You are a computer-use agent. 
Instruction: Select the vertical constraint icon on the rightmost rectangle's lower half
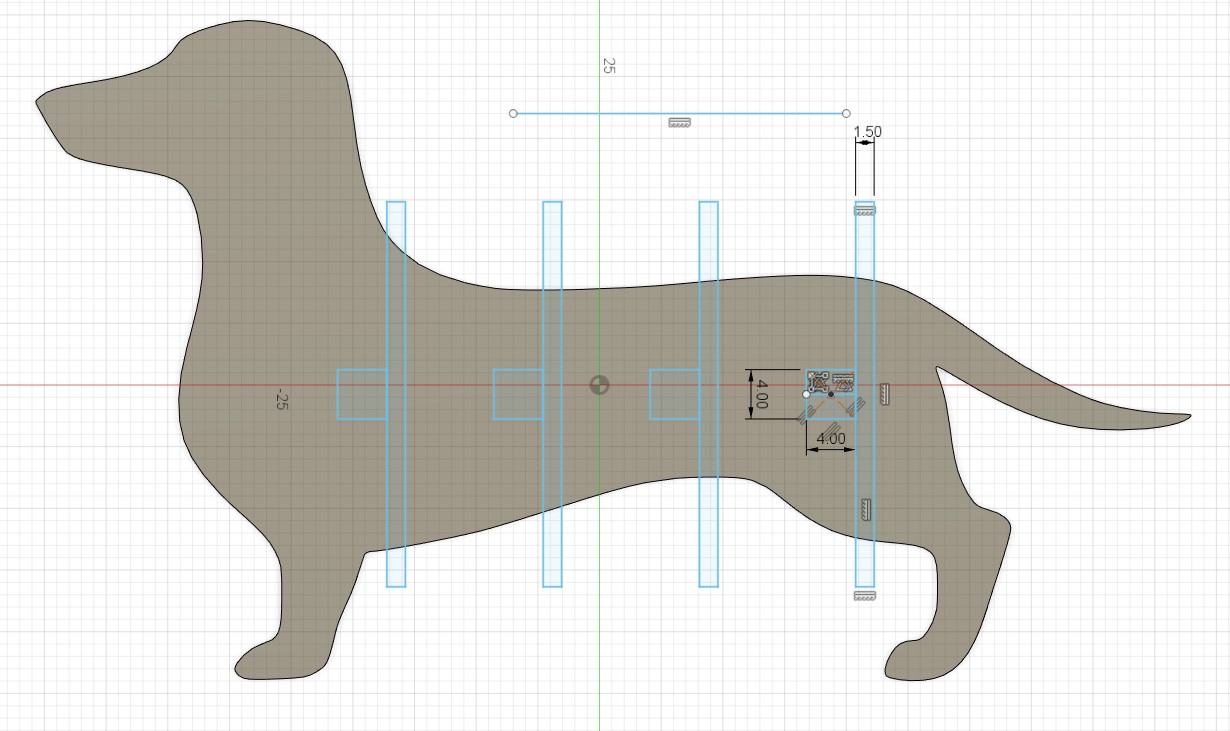point(867,509)
